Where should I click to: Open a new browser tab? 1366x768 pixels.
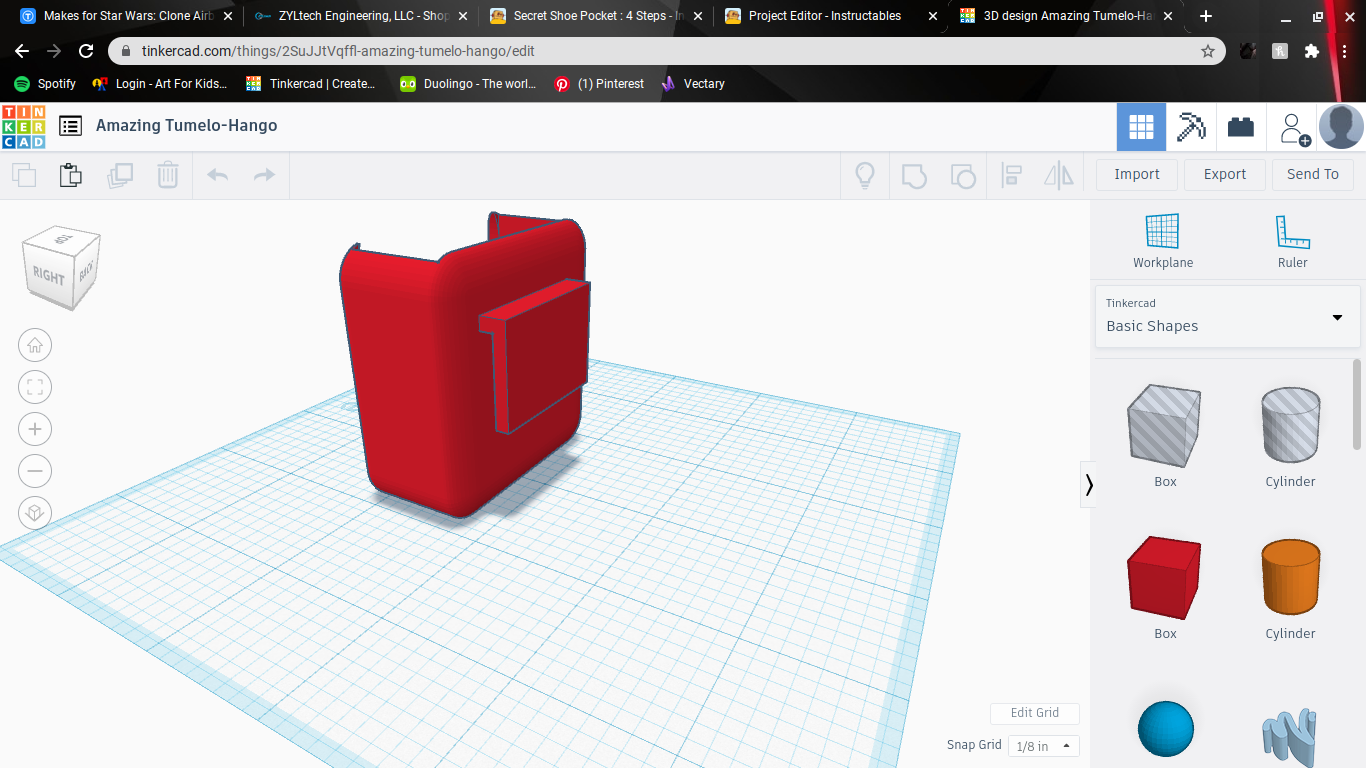pos(1206,16)
